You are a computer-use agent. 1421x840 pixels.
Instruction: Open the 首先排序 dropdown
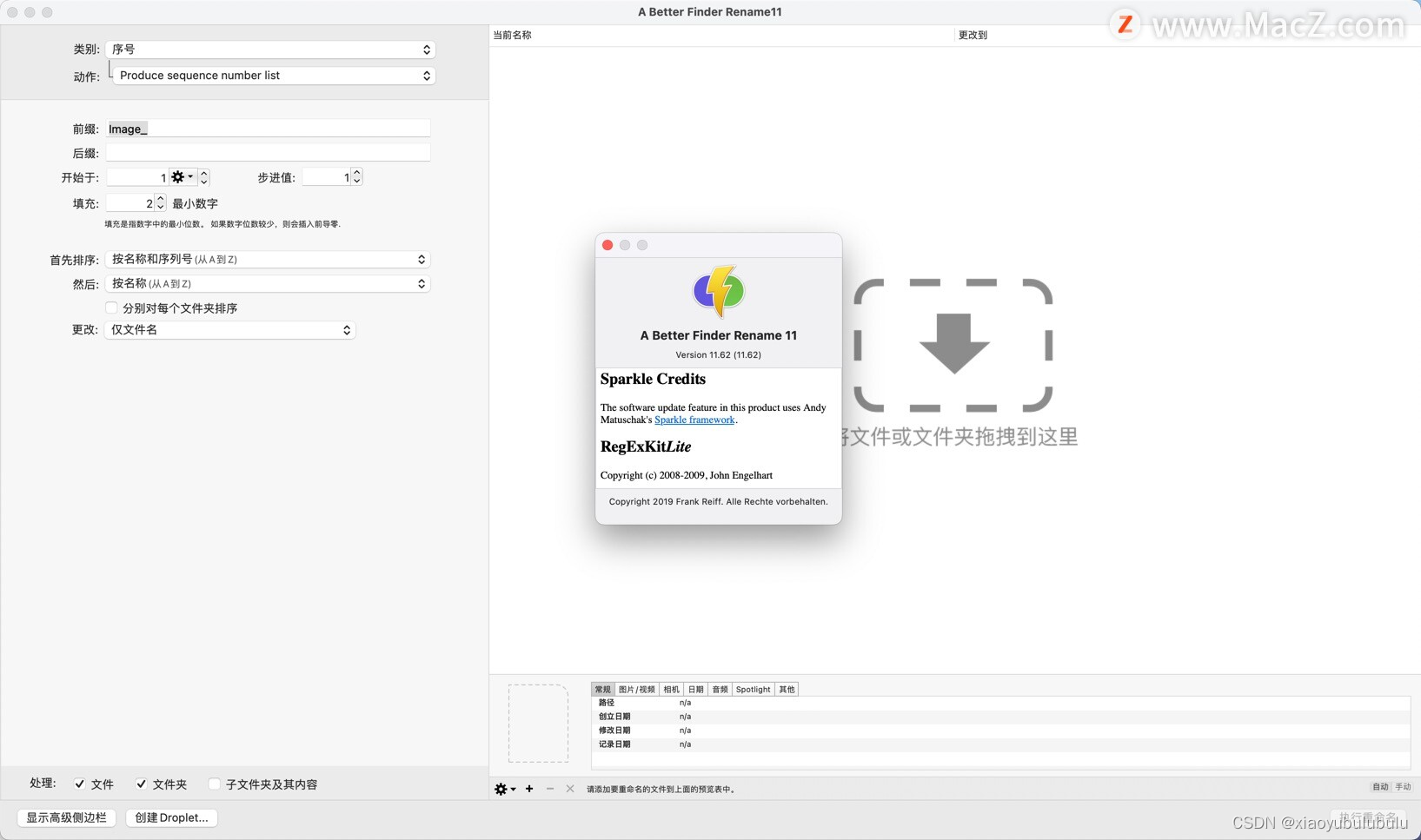pyautogui.click(x=268, y=259)
